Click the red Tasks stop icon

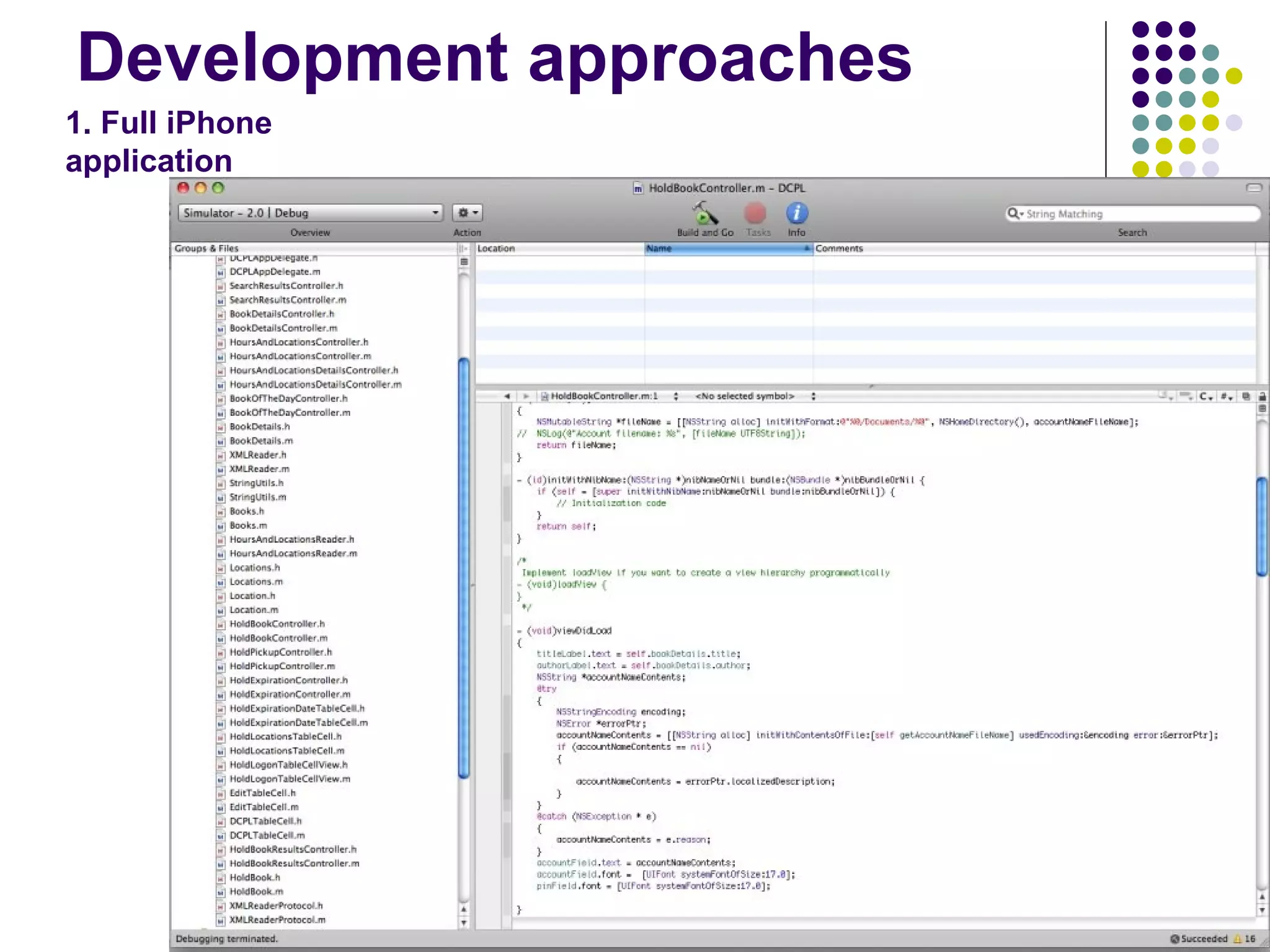[755, 213]
